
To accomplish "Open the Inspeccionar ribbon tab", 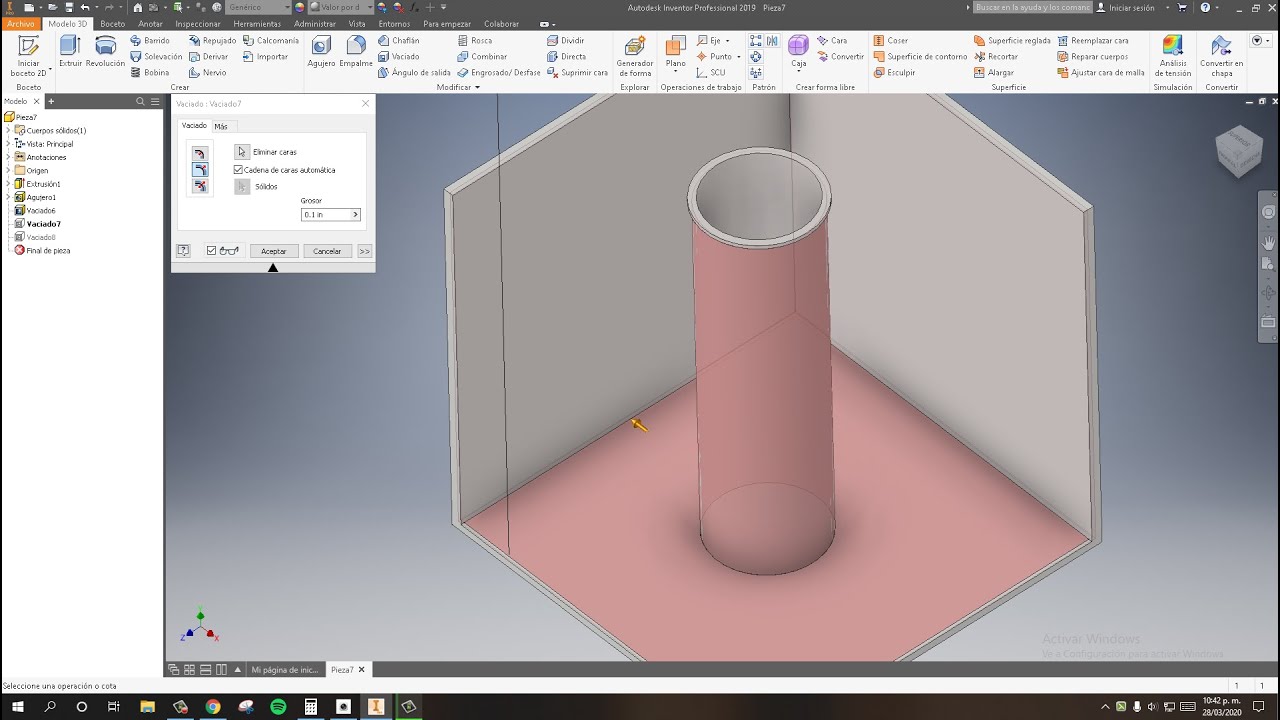I will coord(197,24).
